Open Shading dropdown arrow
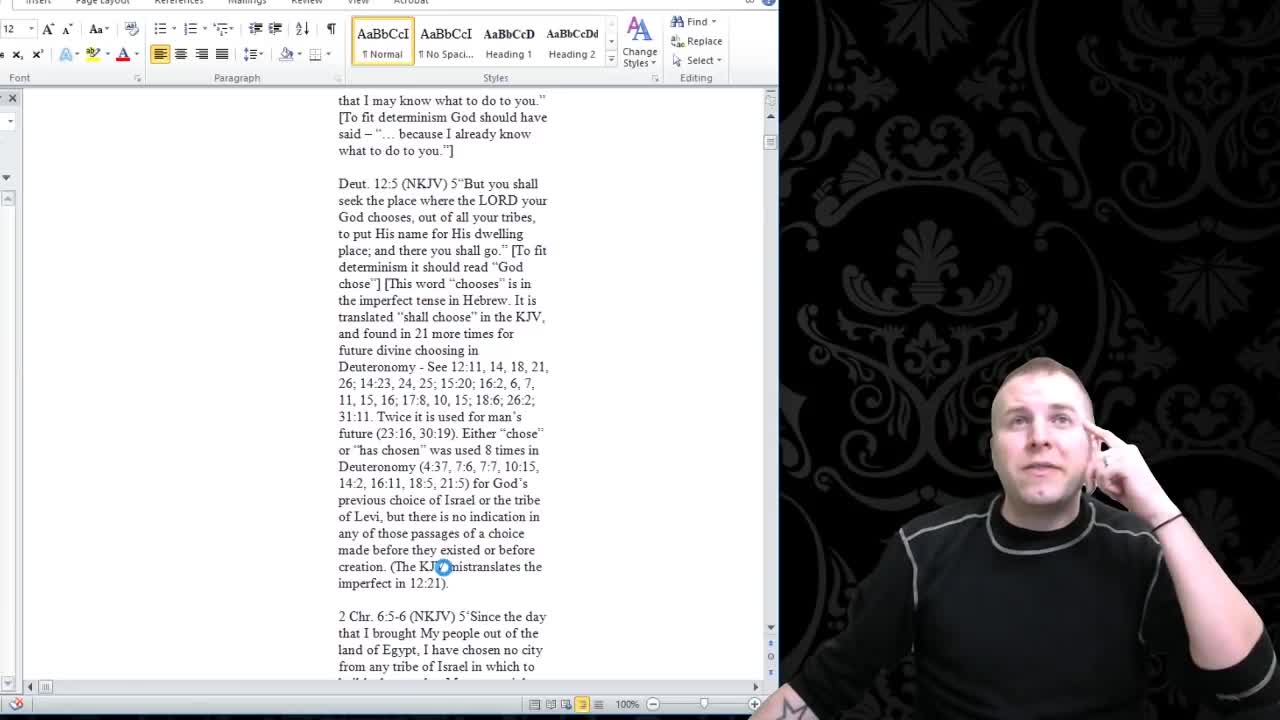 pos(298,54)
